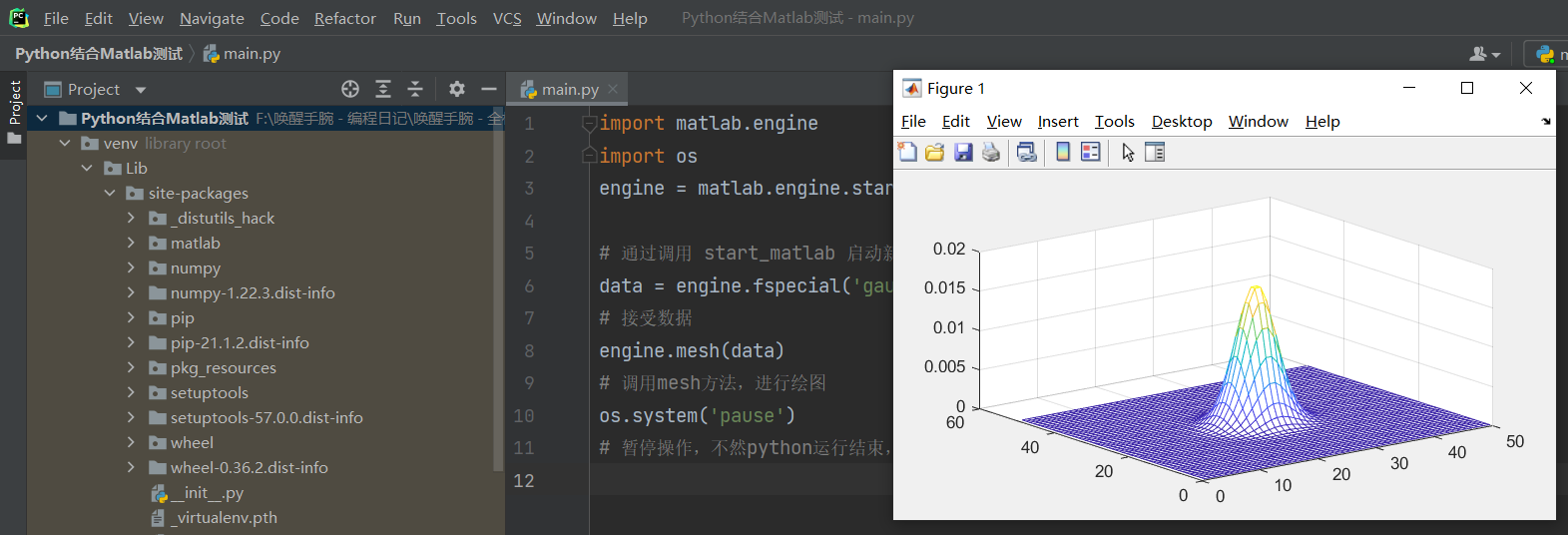Open Project panel settings gear
1568x535 pixels.
(457, 89)
